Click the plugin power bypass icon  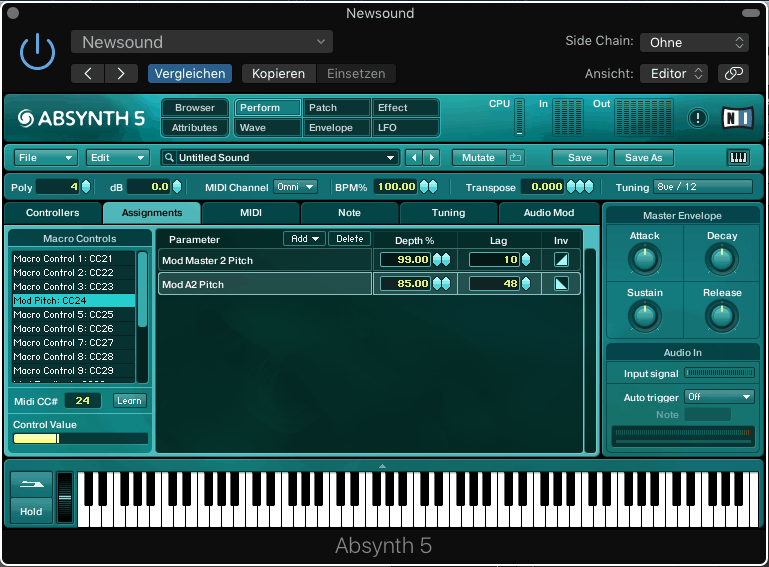[38, 52]
